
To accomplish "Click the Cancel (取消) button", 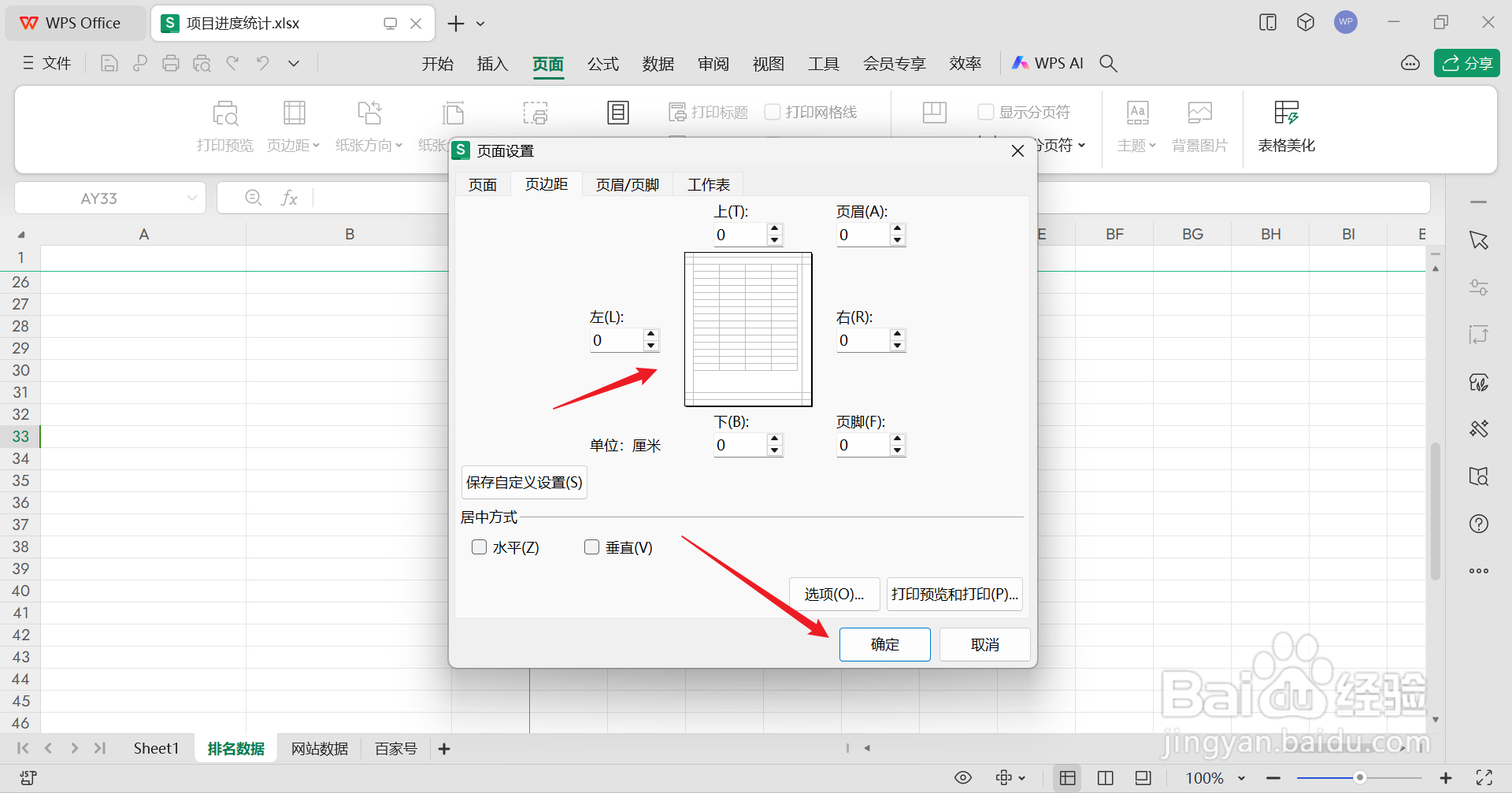I will click(x=985, y=644).
